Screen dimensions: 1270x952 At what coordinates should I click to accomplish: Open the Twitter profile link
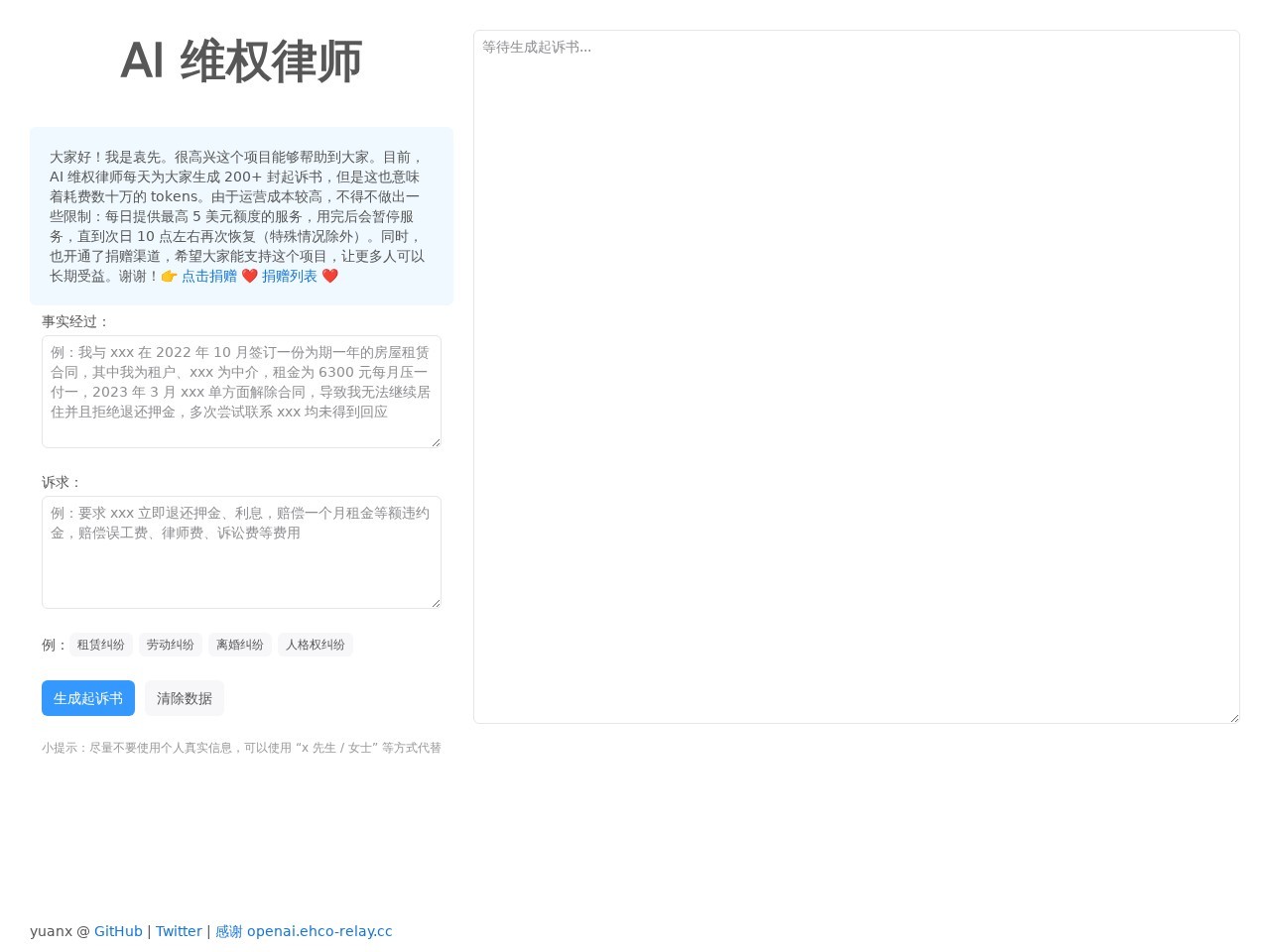tap(179, 931)
